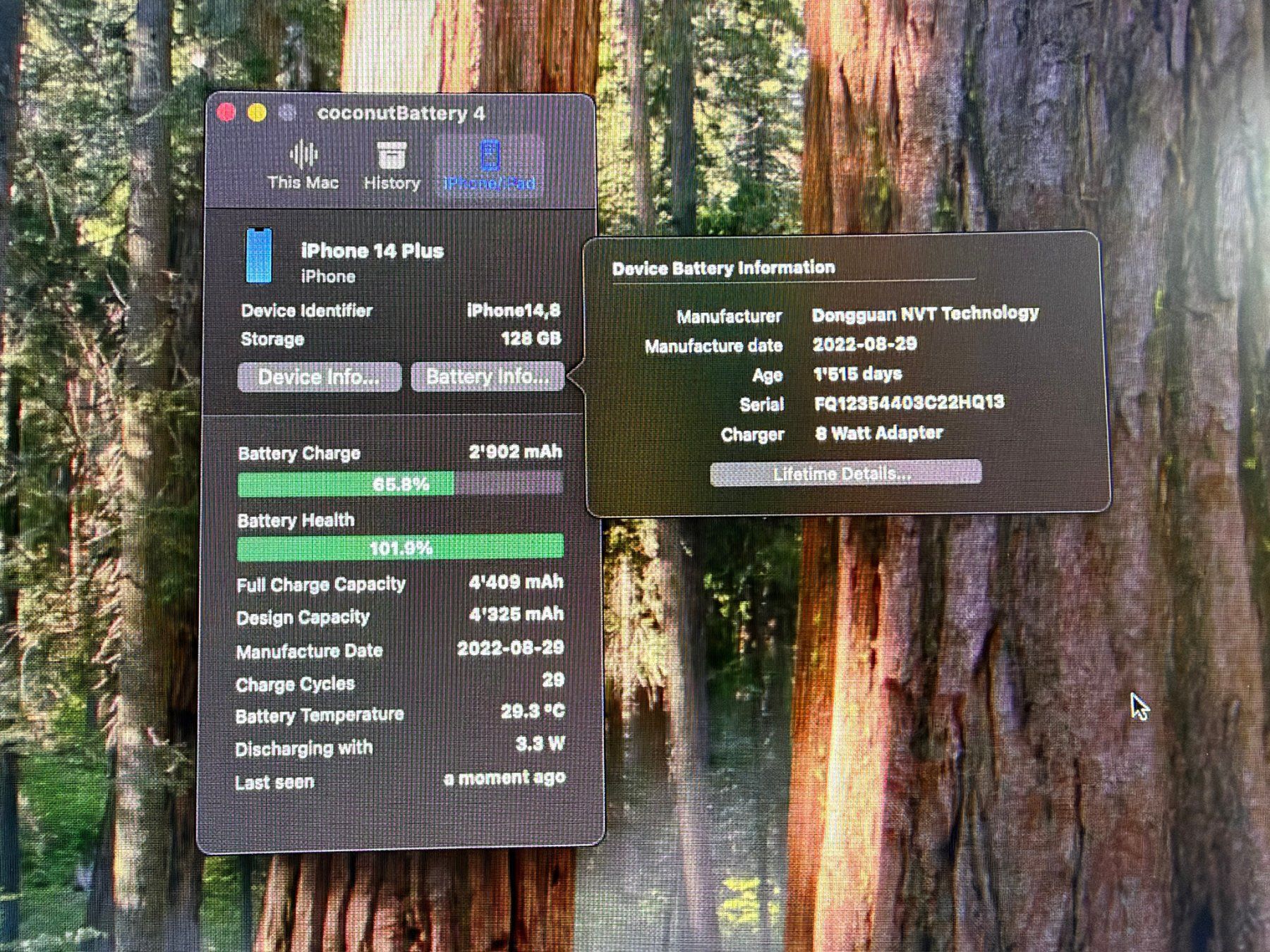This screenshot has width=1270, height=952.
Task: Click the discharging value 3.3 W
Action: coord(540,743)
